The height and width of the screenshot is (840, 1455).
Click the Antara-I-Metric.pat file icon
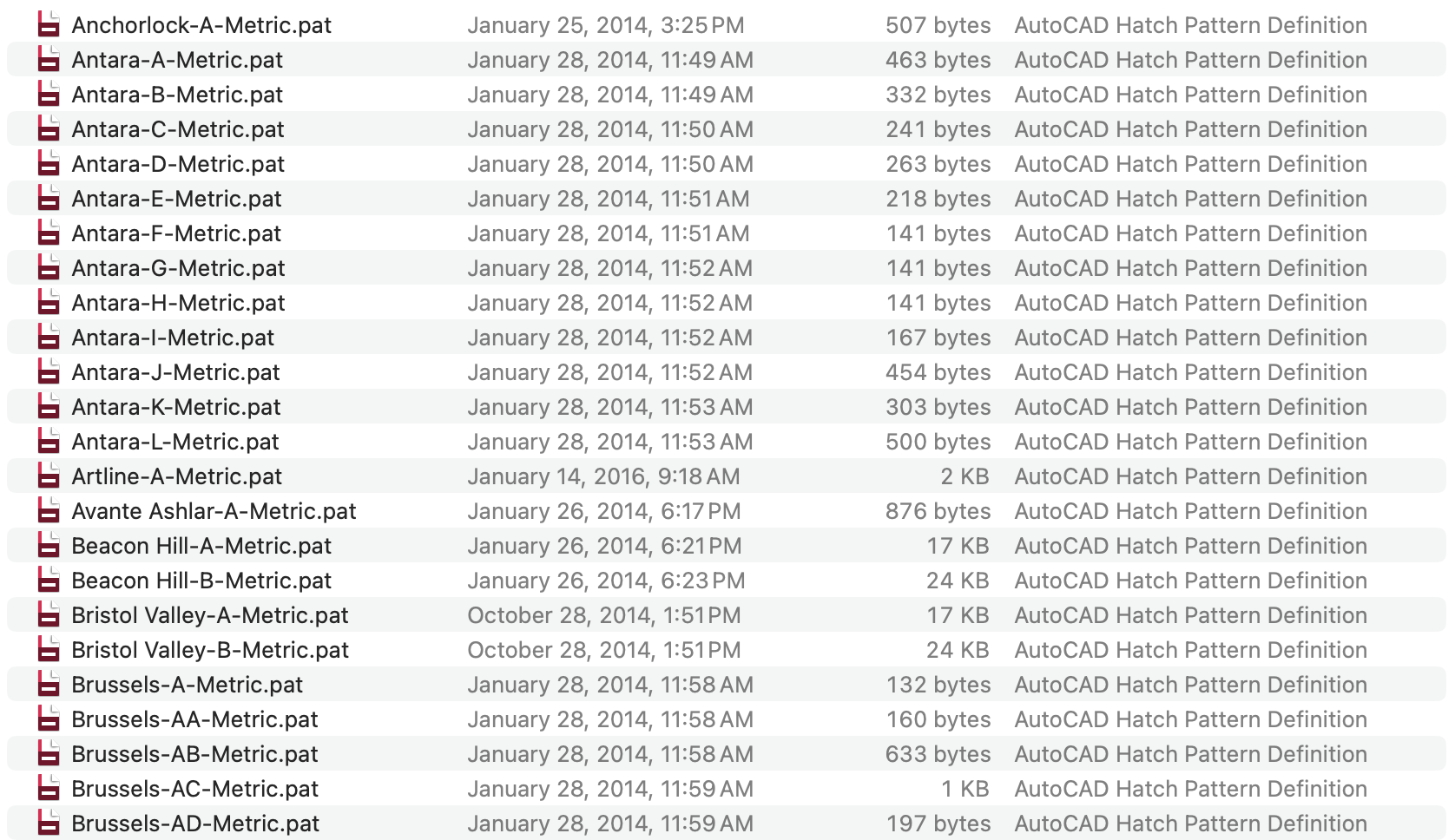tap(49, 337)
